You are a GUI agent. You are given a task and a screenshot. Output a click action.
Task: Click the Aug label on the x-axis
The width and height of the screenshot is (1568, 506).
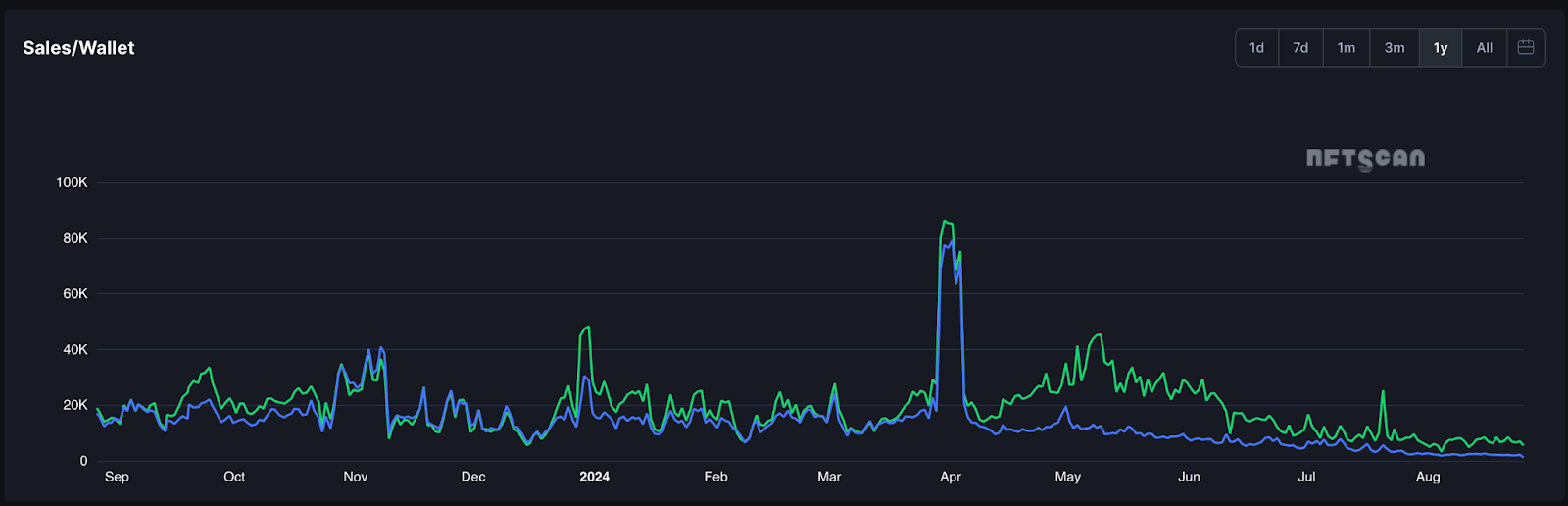tap(1428, 477)
